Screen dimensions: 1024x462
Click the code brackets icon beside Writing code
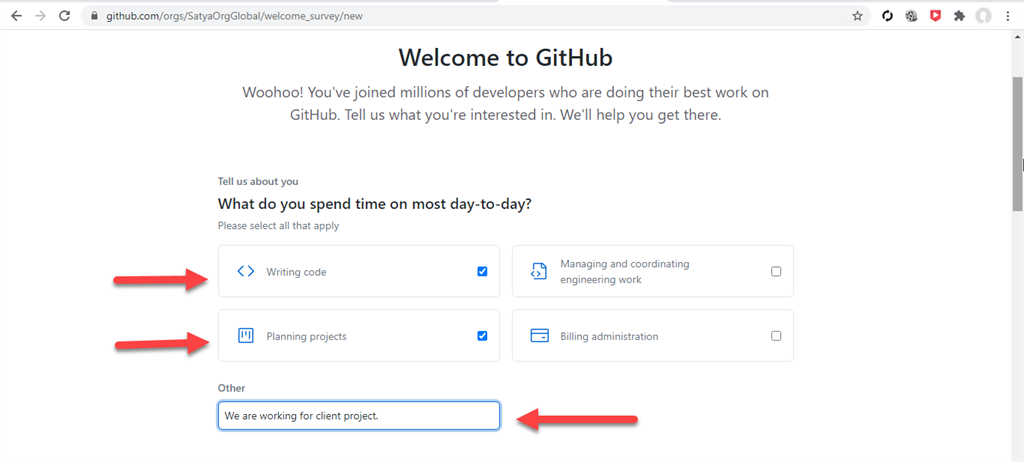[x=246, y=271]
